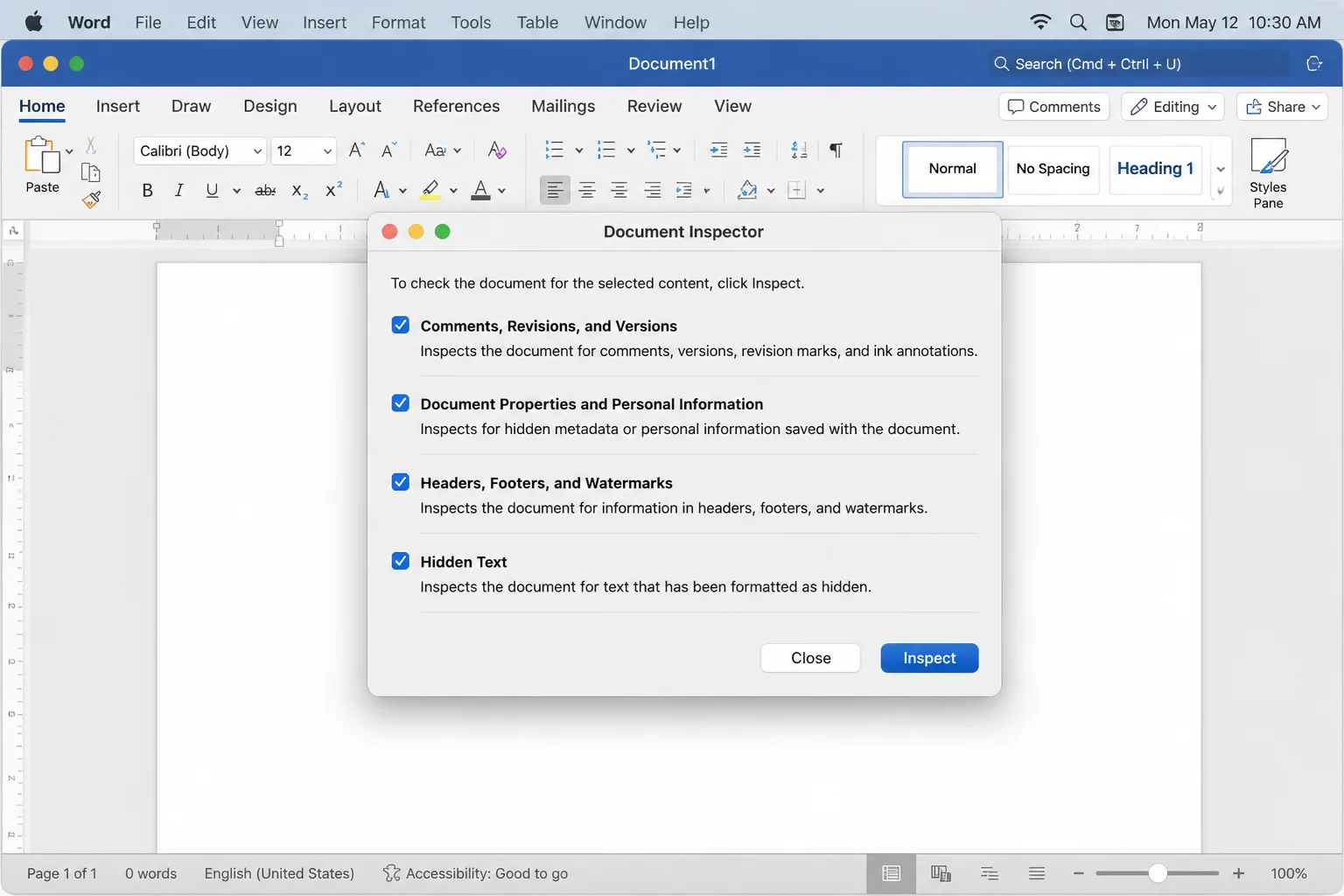Click the document search field
The image size is (1344, 896).
pyautogui.click(x=1137, y=64)
